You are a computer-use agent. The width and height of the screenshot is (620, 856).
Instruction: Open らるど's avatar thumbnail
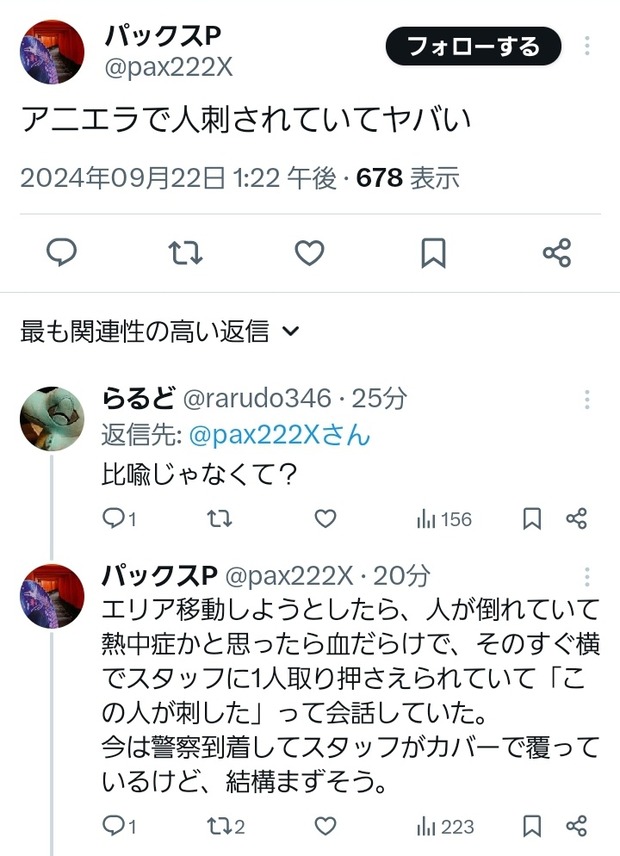click(x=52, y=418)
